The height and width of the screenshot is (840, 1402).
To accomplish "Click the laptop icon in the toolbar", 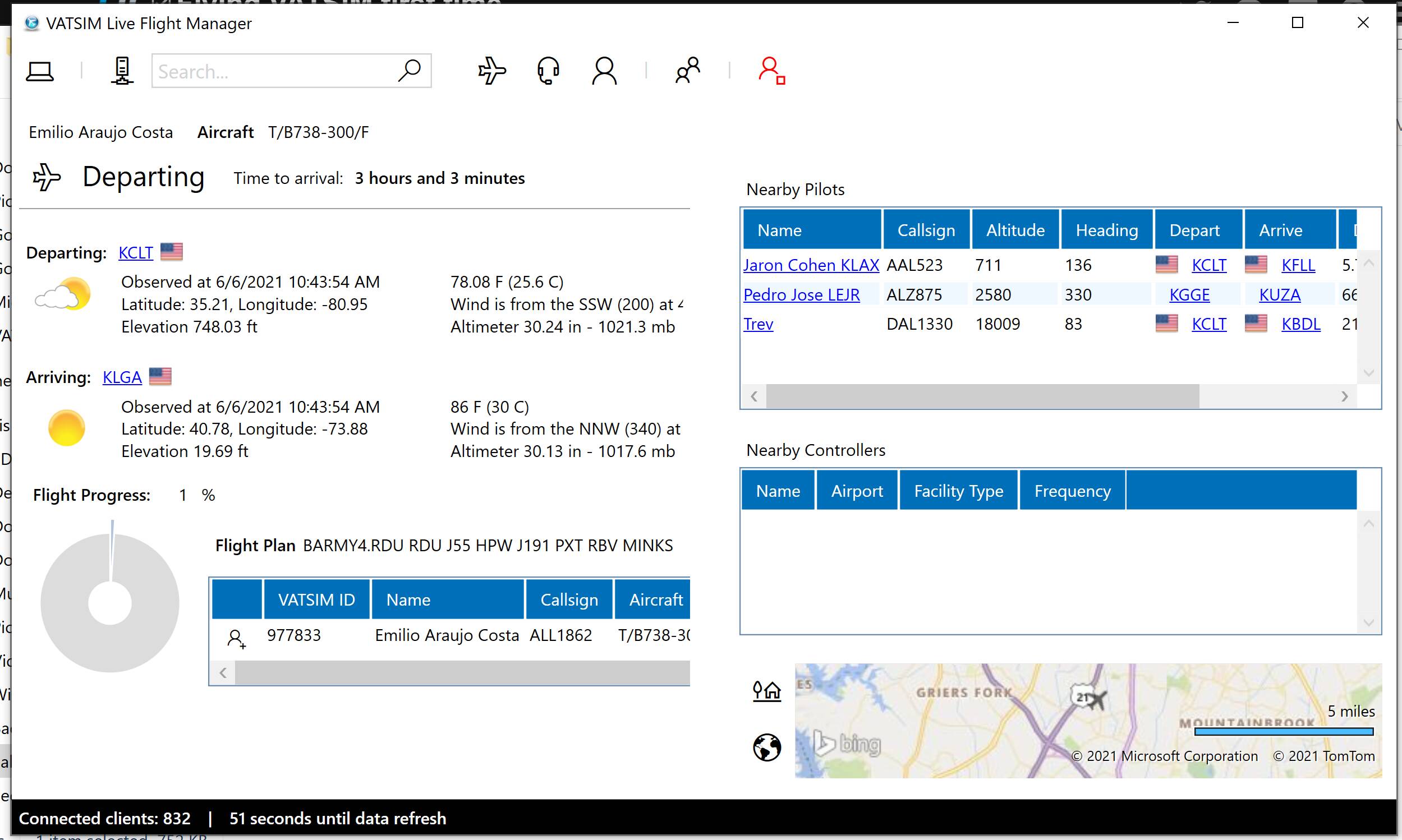I will point(40,71).
